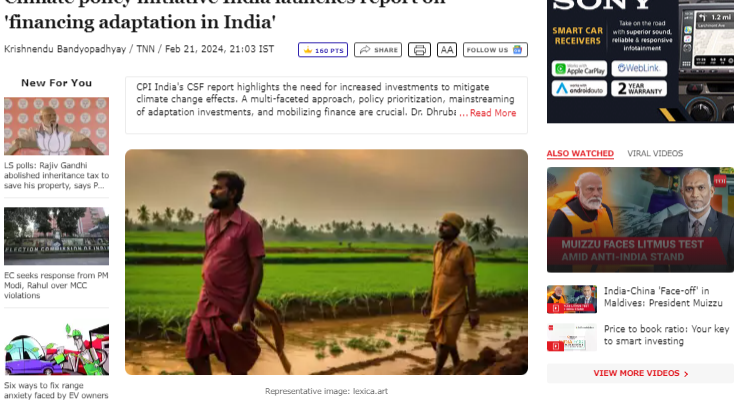Screen dimensions: 735x400
Task: Click the 160 PTS crown badge
Action: tap(323, 50)
